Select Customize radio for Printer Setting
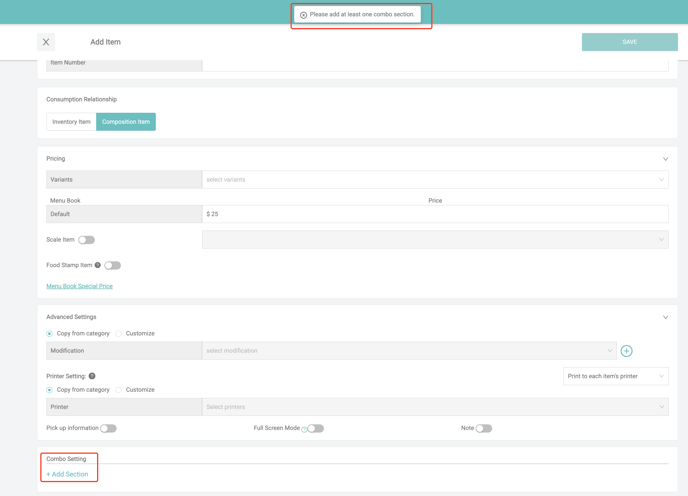Viewport: 688px width, 496px height. [118, 390]
